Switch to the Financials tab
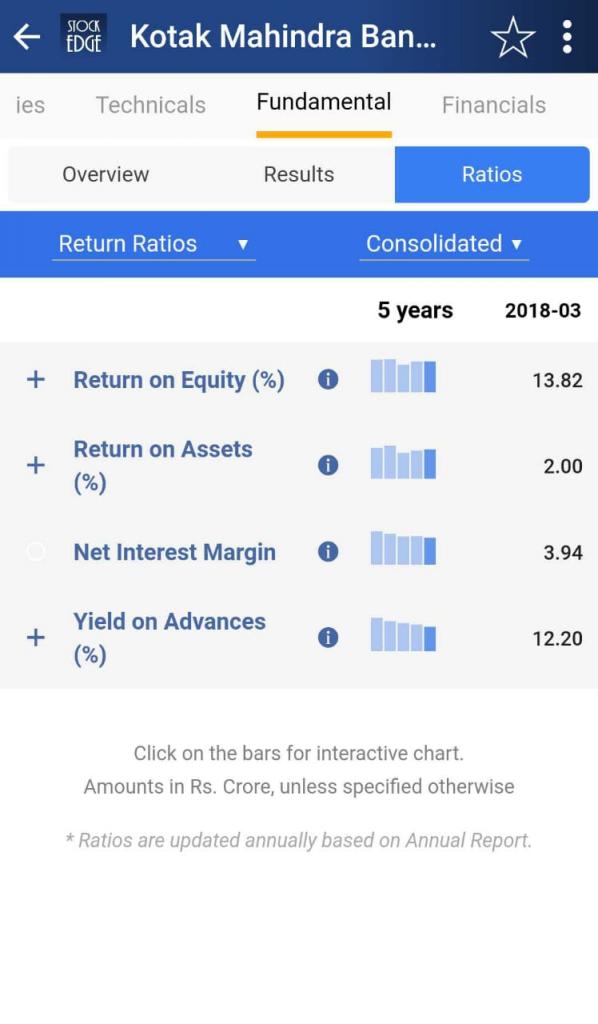 (x=494, y=105)
